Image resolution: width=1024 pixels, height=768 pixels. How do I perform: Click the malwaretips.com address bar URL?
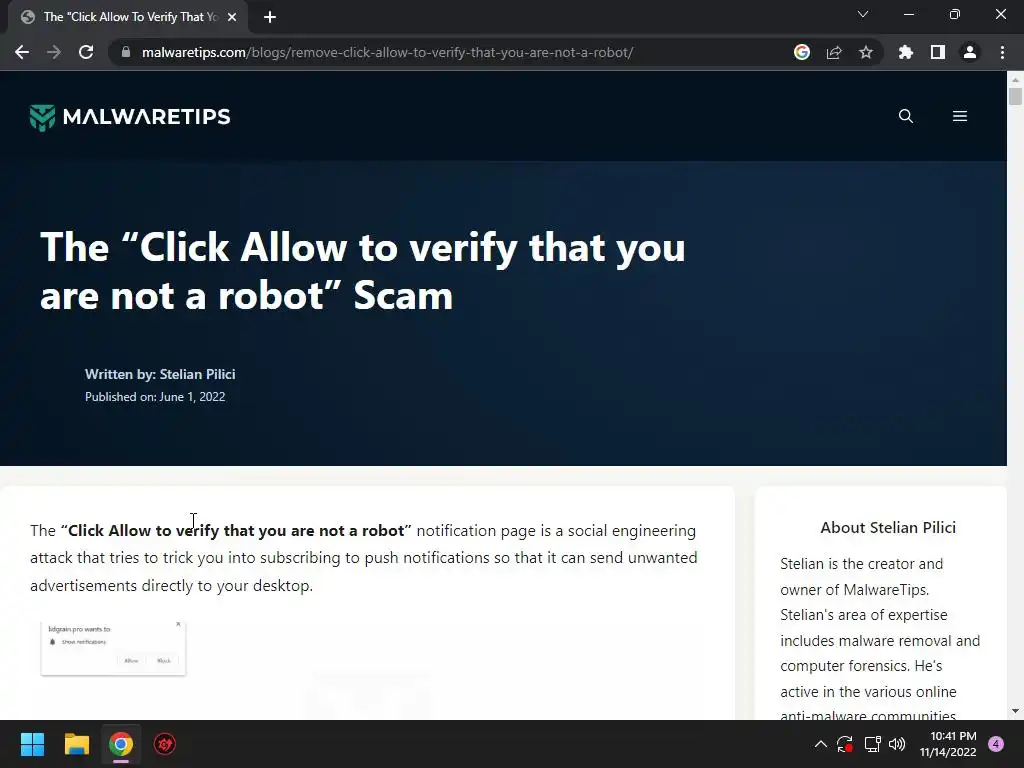387,52
